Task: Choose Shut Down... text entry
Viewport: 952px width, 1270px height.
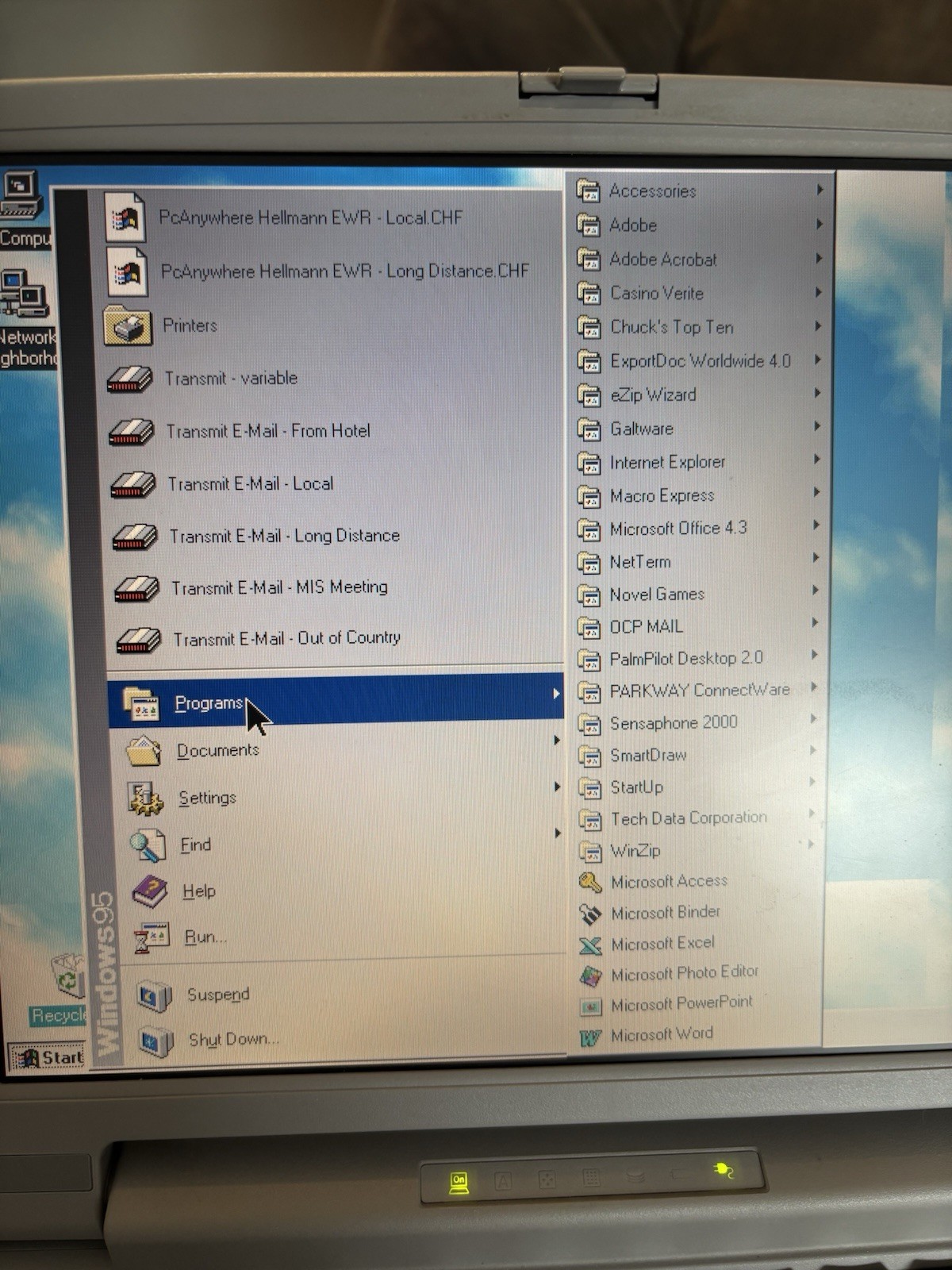Action: point(233,1038)
